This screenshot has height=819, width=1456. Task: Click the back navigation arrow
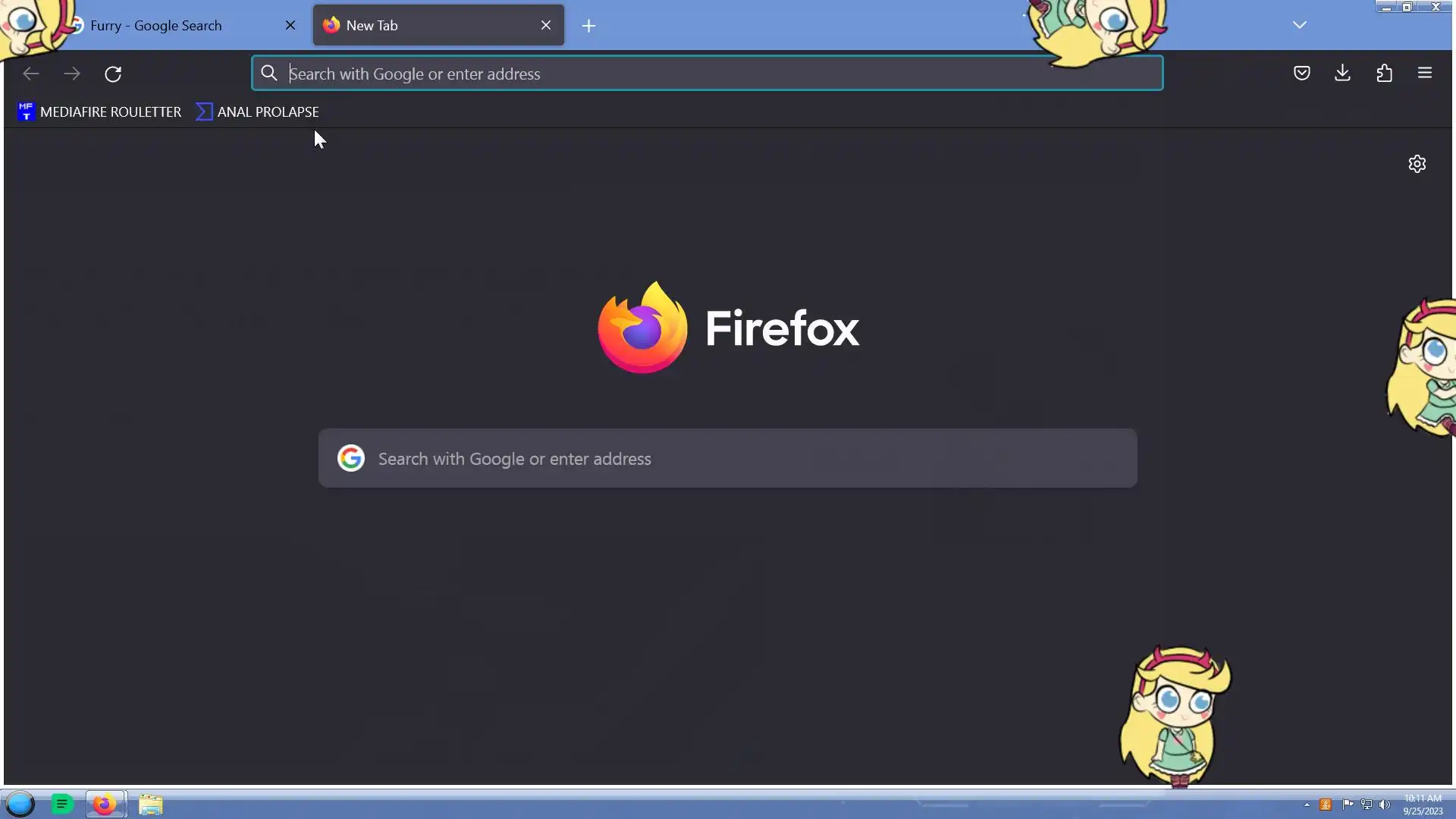pyautogui.click(x=31, y=74)
